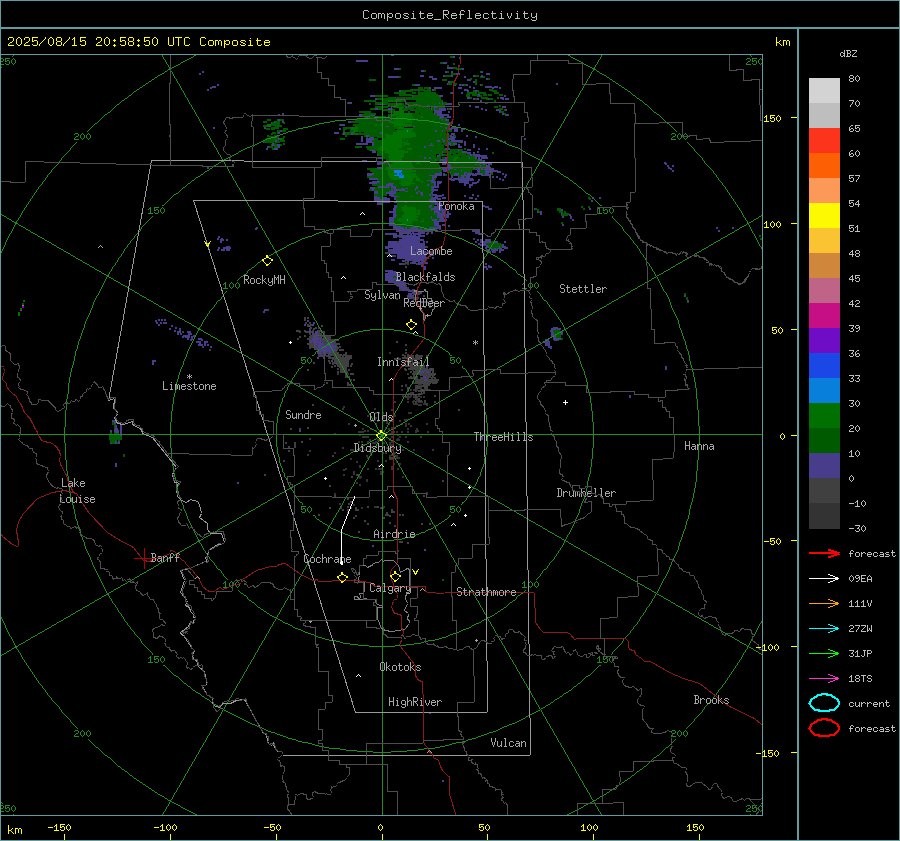Click the dBZ legend heading
This screenshot has height=841, width=900.
(848, 53)
